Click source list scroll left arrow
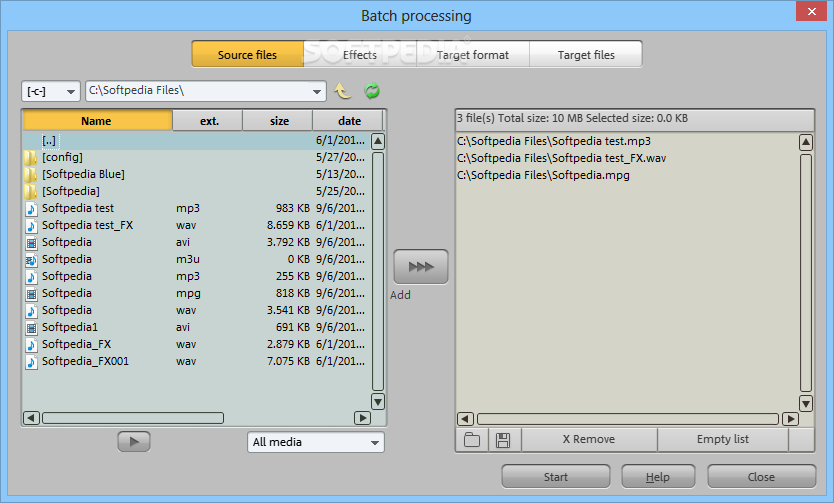834x503 pixels. click(31, 418)
